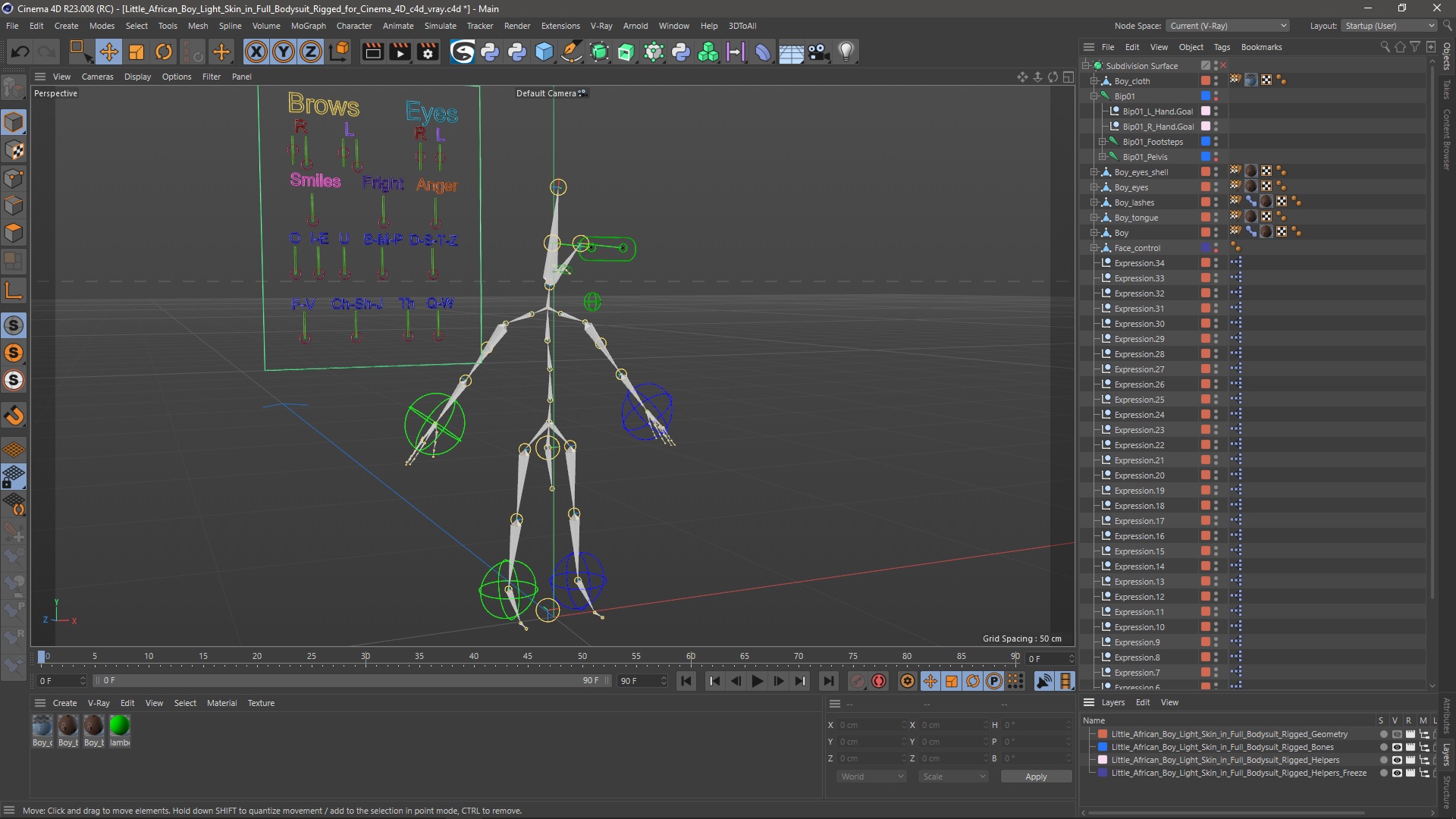Open the Object Manager Bookmarks menu

[1261, 47]
